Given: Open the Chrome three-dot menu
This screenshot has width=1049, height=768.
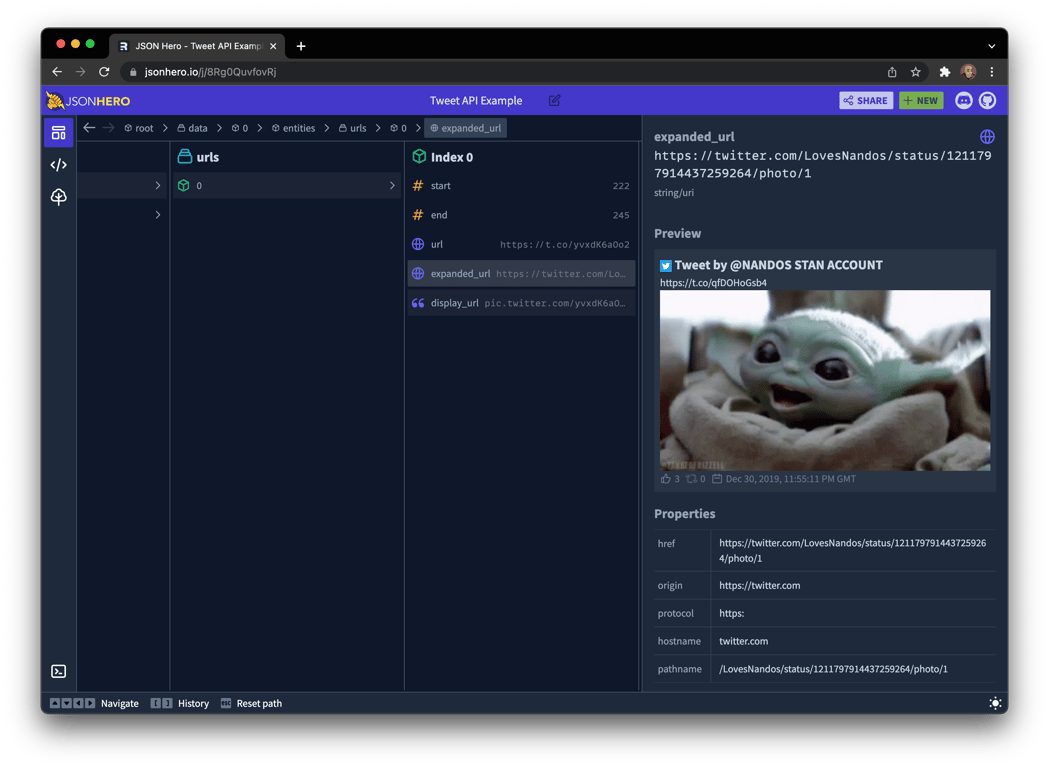Looking at the screenshot, I should pyautogui.click(x=991, y=72).
